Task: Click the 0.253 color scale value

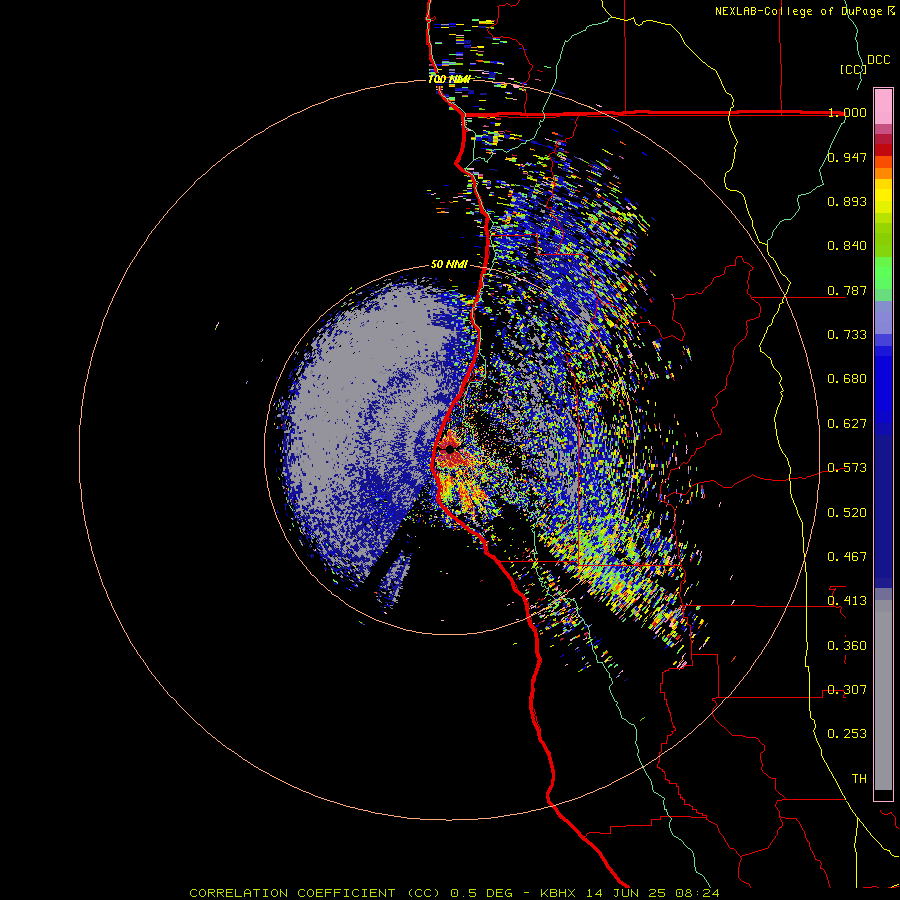Action: click(847, 734)
